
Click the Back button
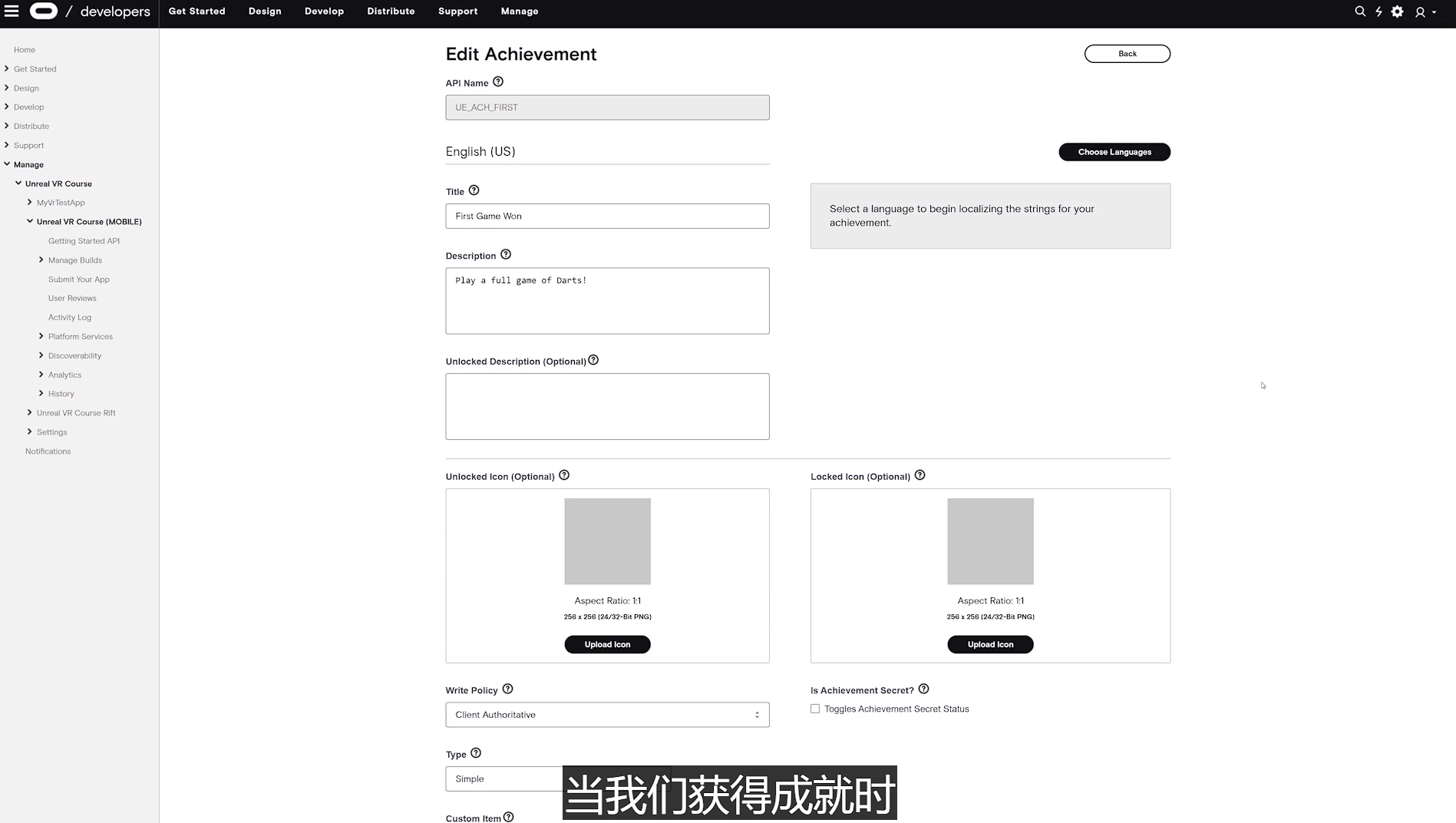1127,54
